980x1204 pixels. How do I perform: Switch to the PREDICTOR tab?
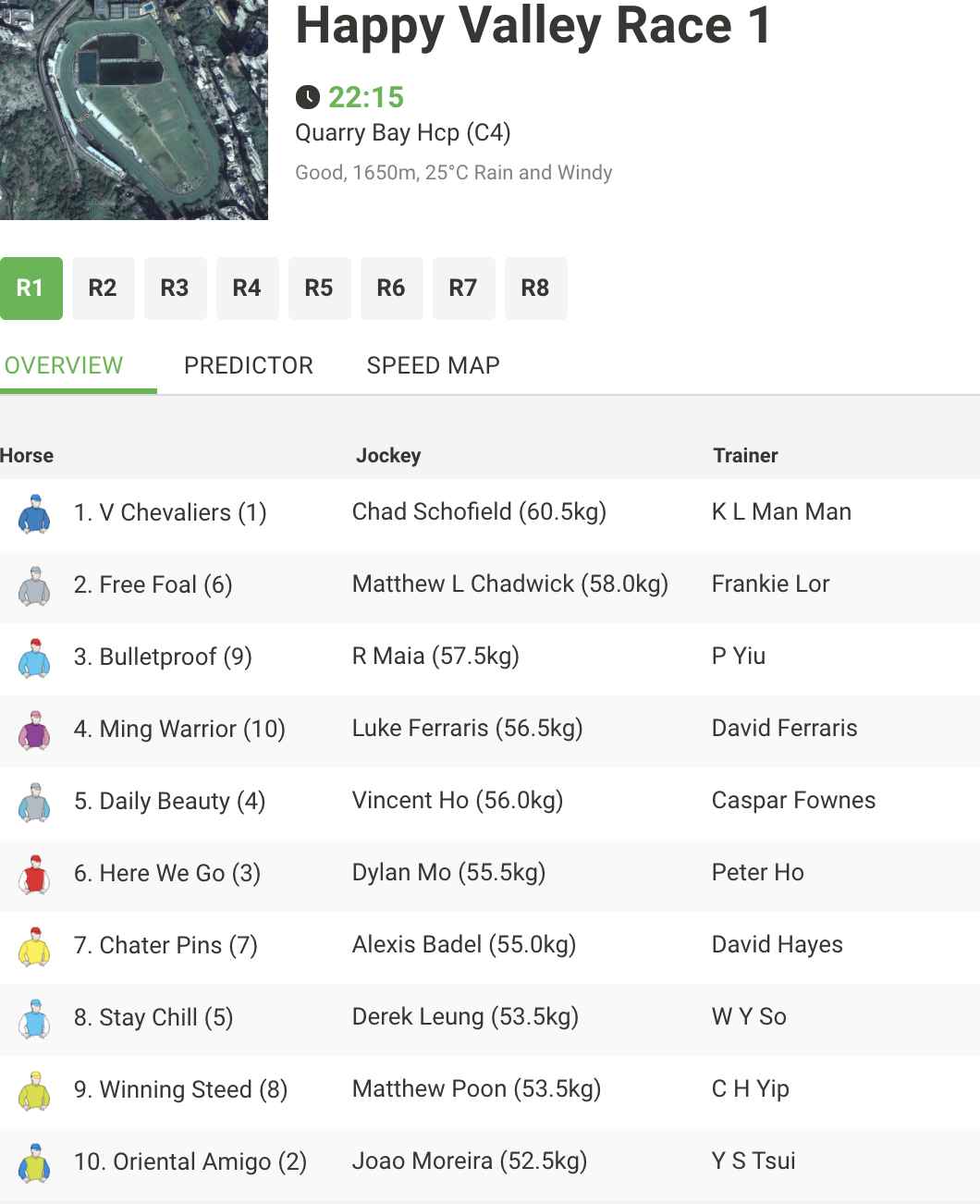click(x=249, y=365)
